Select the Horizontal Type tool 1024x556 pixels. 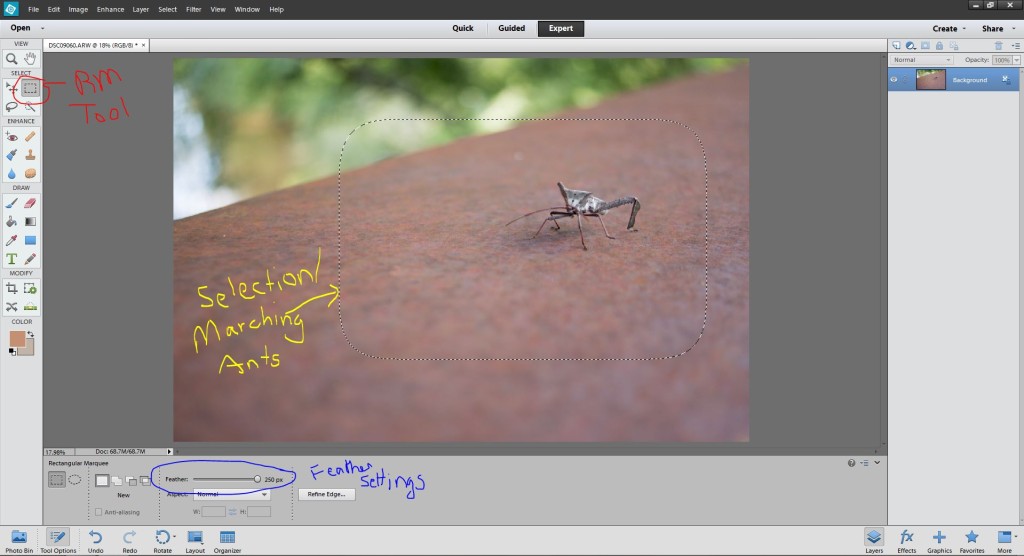(x=11, y=260)
